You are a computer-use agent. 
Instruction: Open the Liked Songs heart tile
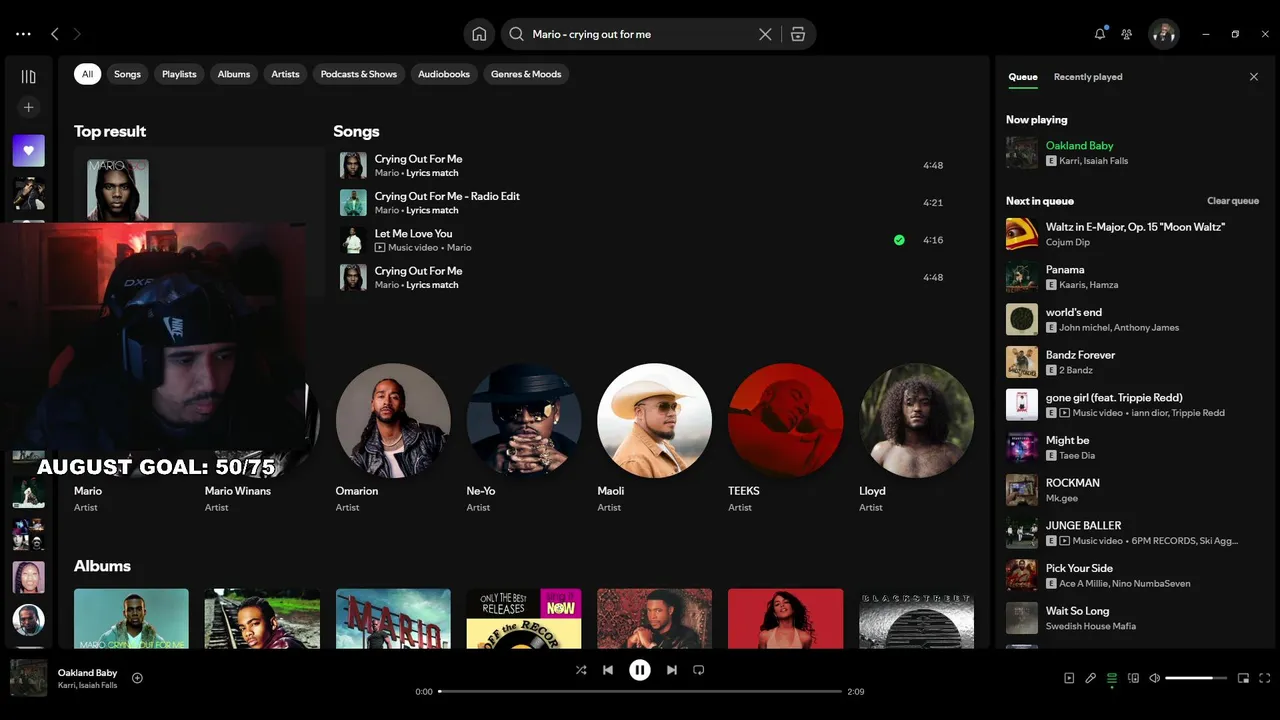[x=28, y=151]
